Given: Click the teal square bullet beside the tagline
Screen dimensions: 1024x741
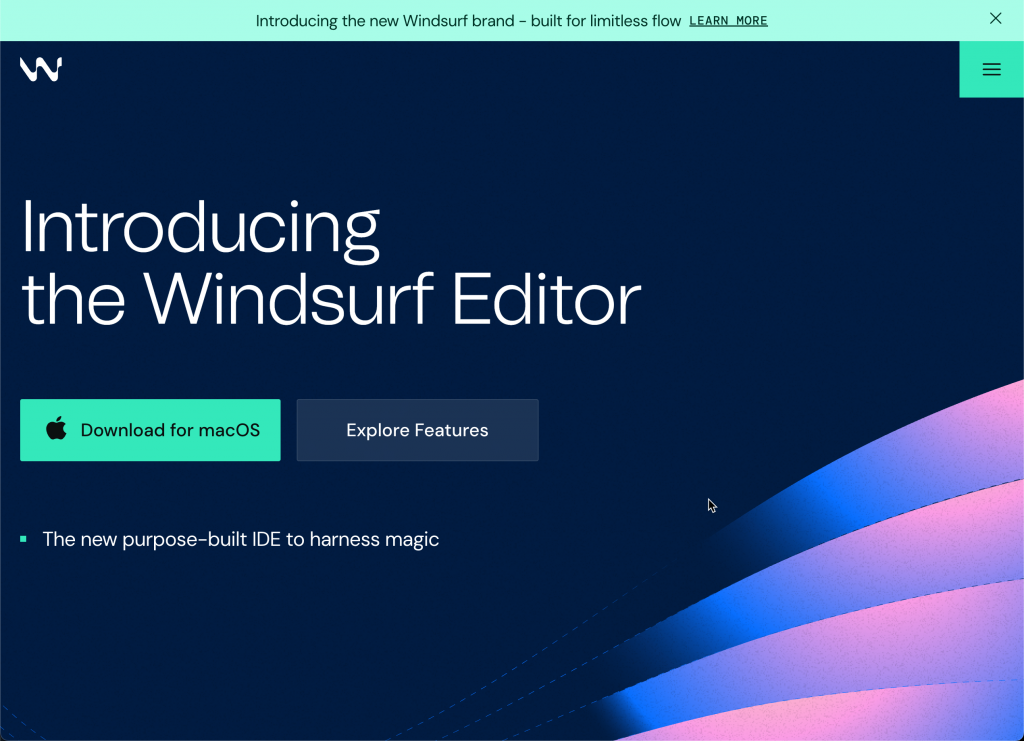Looking at the screenshot, I should [x=23, y=540].
